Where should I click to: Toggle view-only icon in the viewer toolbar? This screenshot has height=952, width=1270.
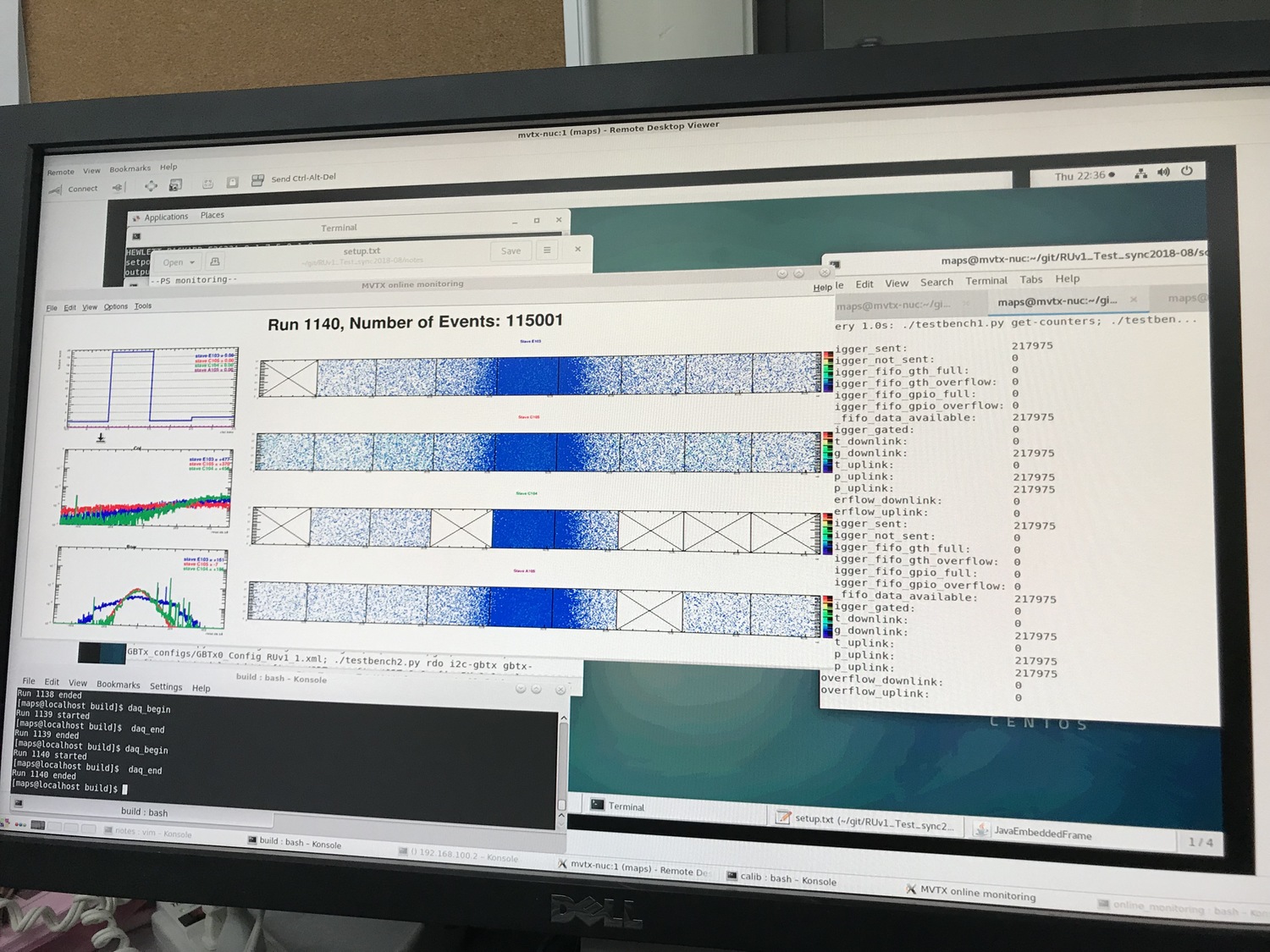coord(233,182)
